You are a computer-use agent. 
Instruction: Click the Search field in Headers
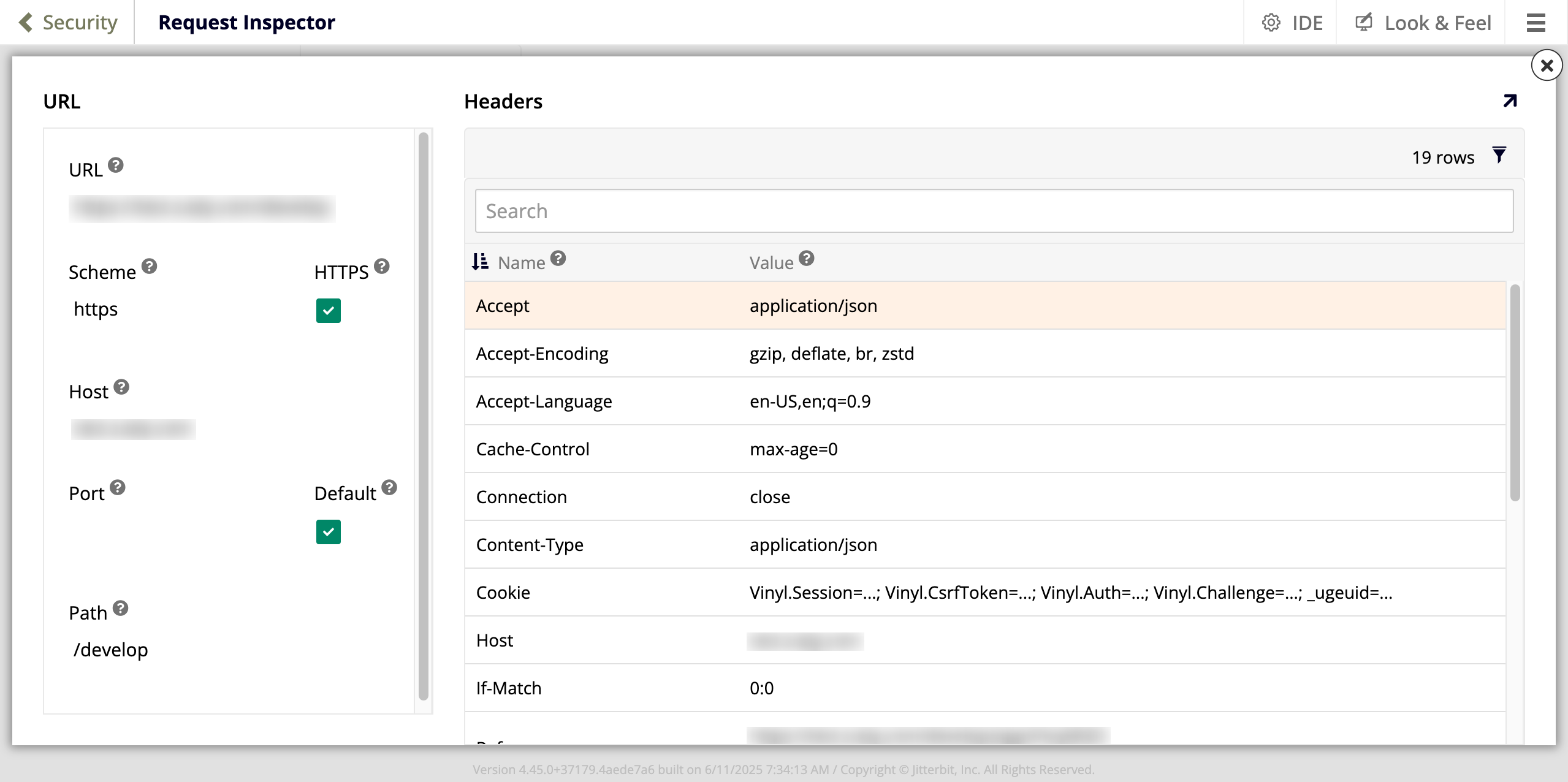click(994, 211)
